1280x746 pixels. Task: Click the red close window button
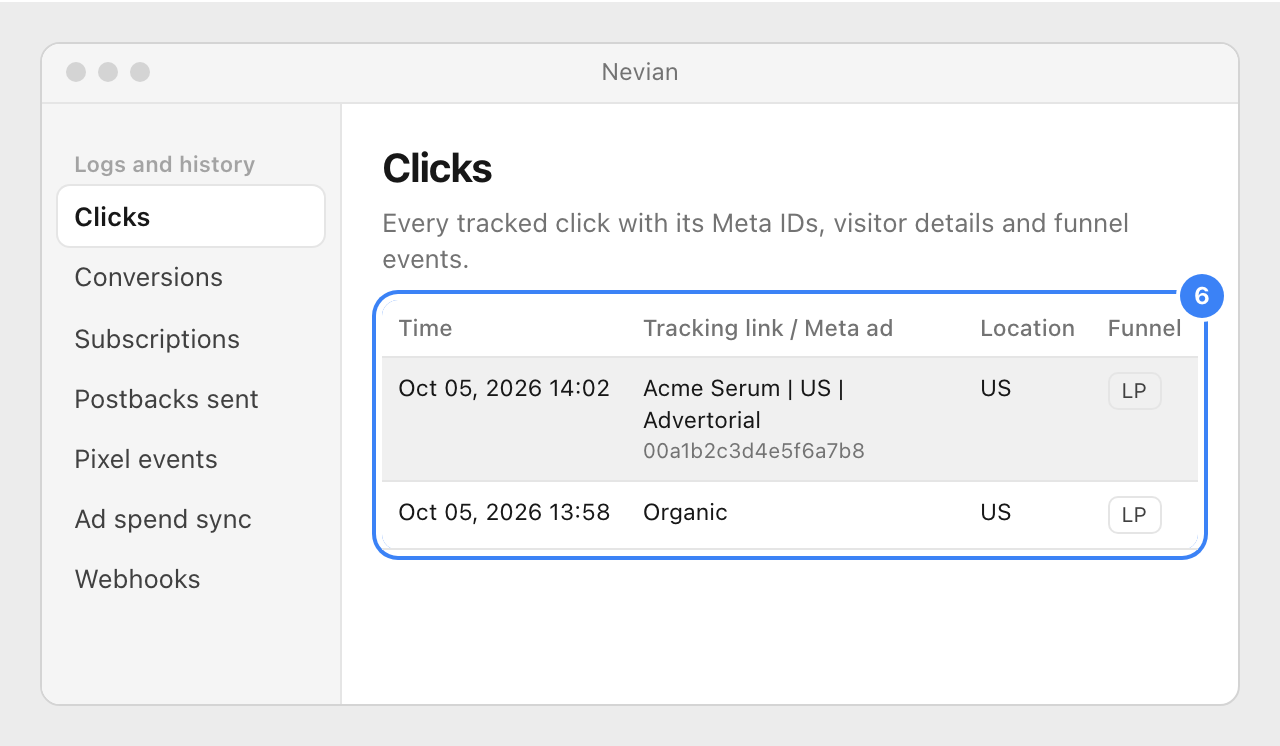point(76,72)
